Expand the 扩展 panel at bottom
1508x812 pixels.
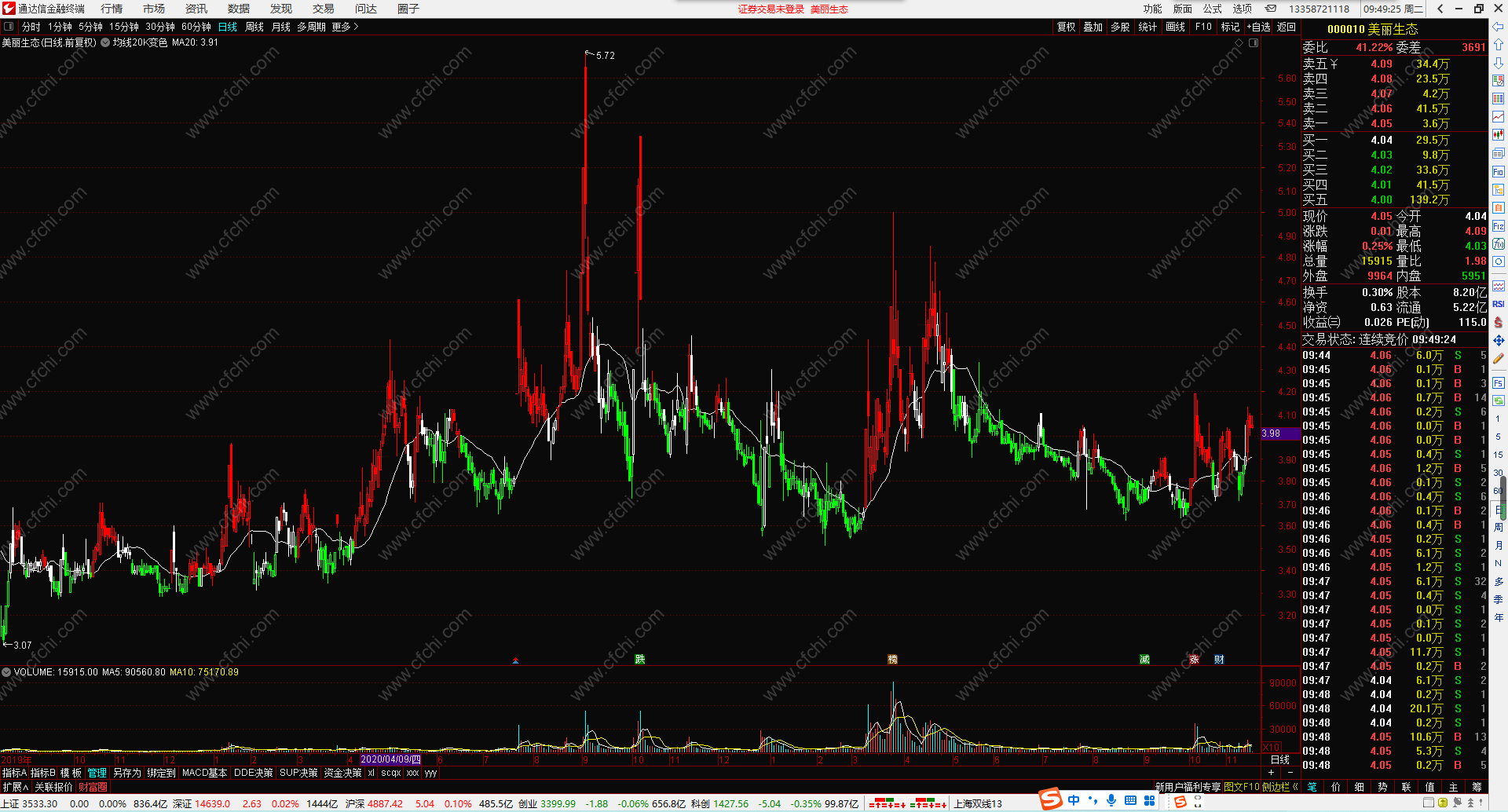click(x=15, y=787)
